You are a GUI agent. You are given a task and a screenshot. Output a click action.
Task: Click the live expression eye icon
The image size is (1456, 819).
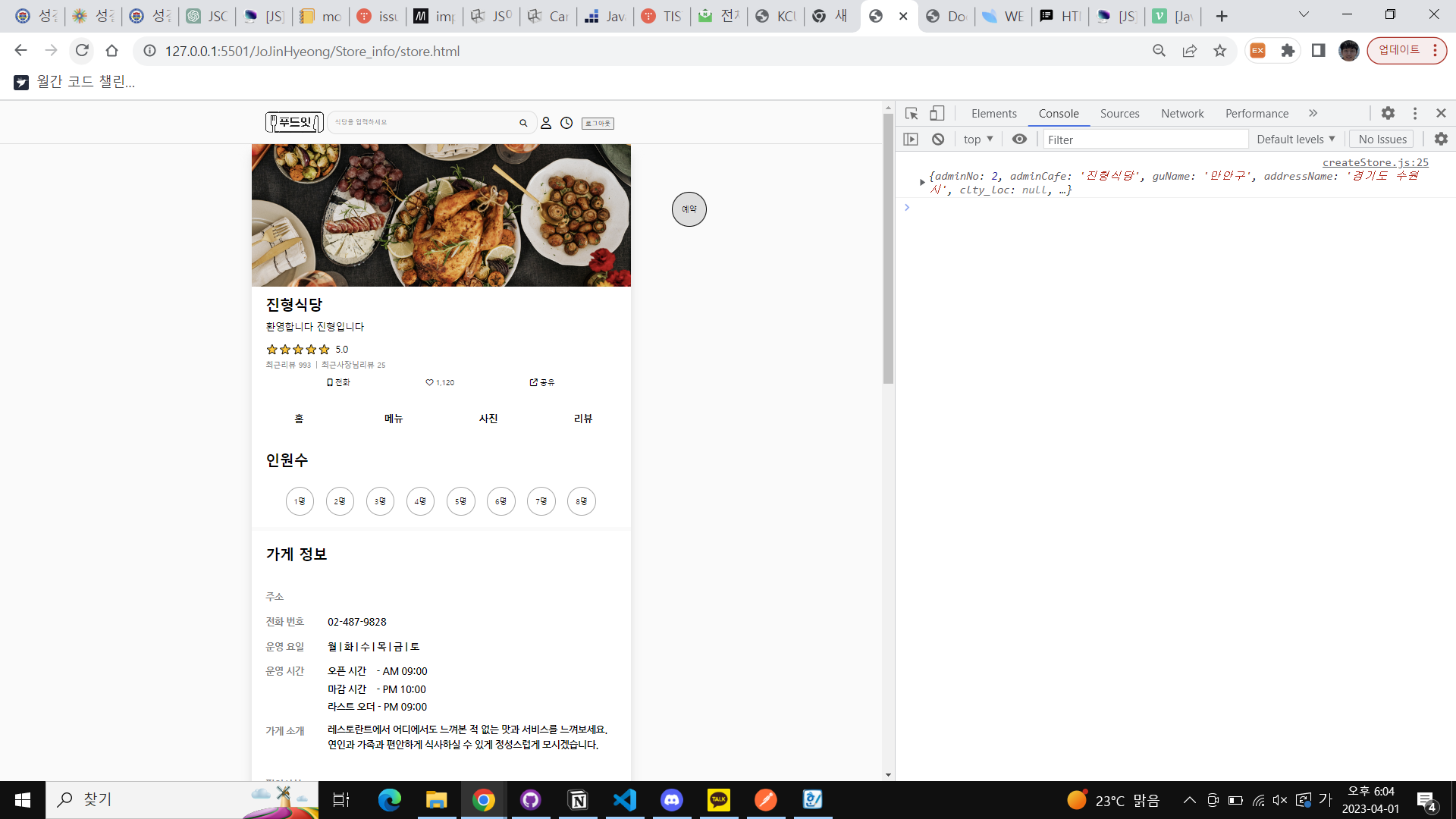(x=1019, y=140)
